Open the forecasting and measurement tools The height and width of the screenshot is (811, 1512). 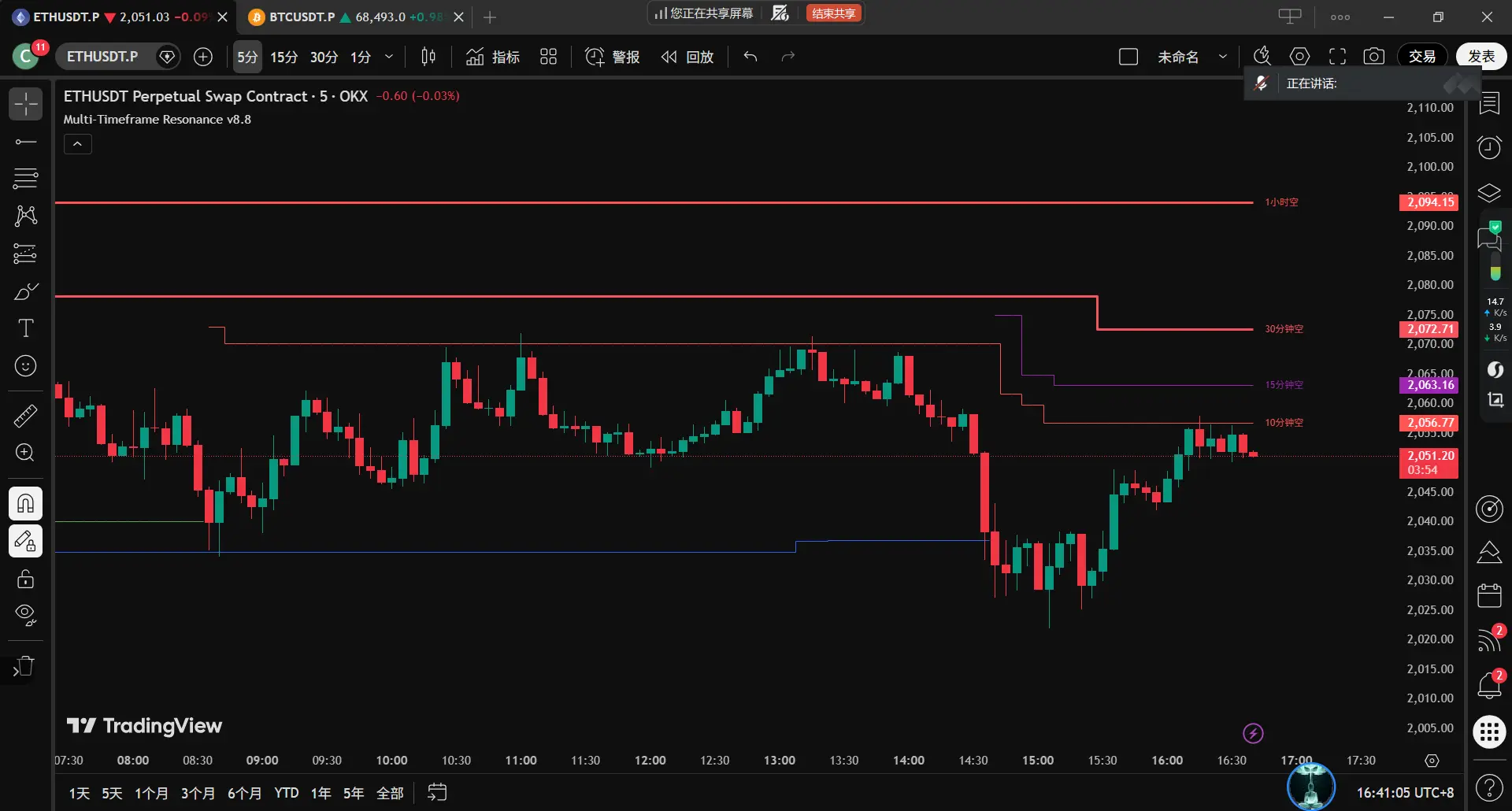25,254
